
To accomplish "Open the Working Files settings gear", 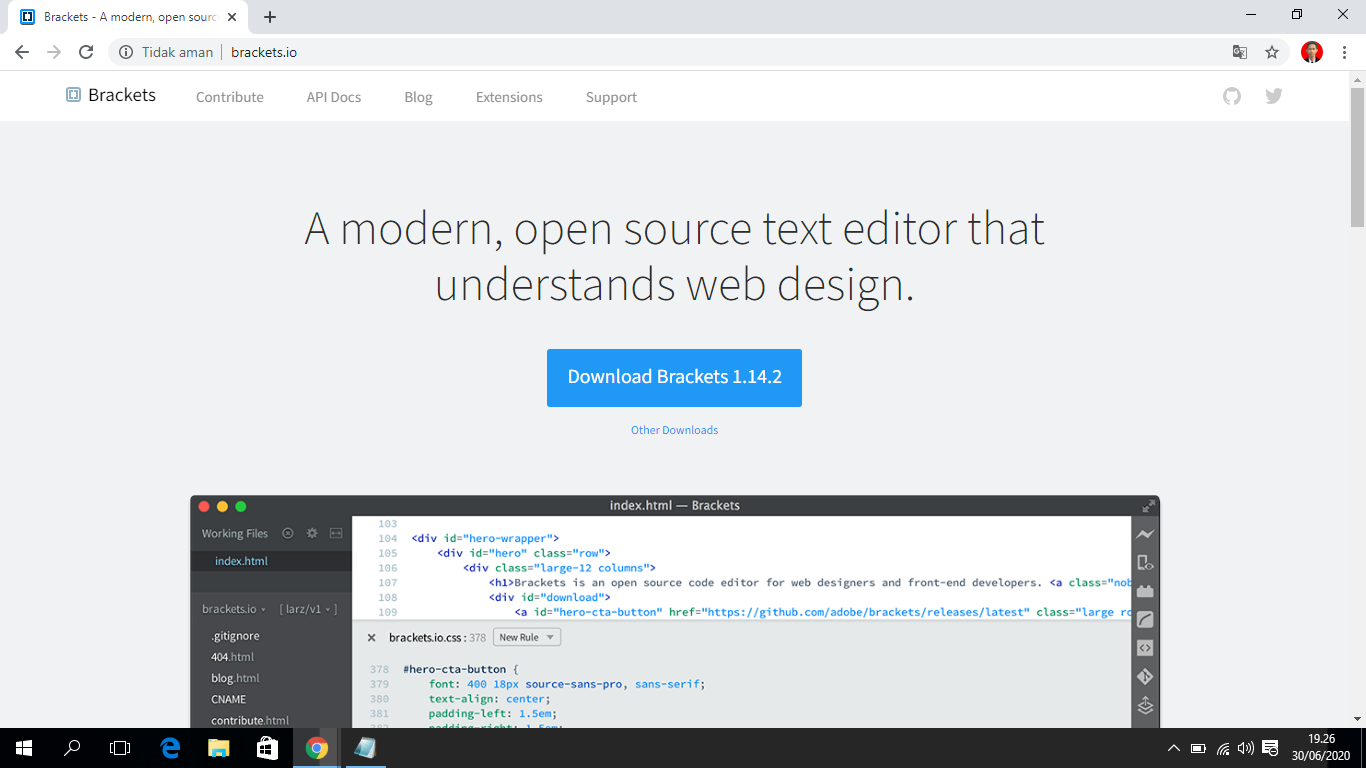I will 311,533.
